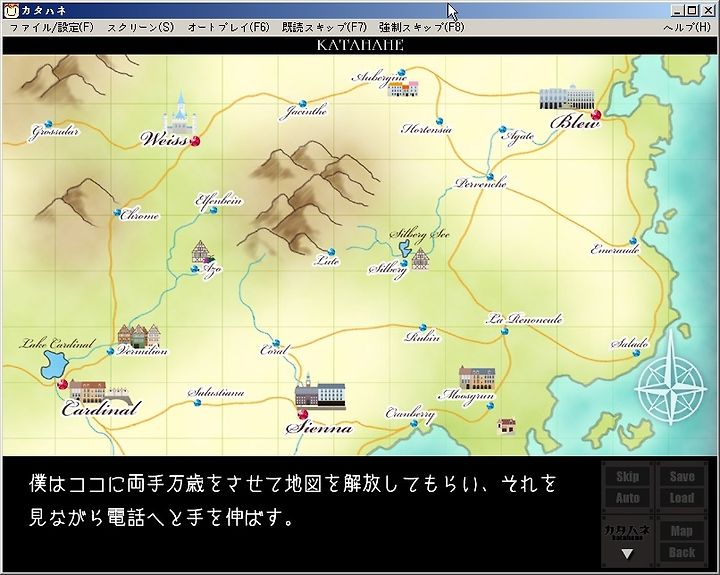
Task: Select the Aubergine town houses icon
Action: click(x=403, y=89)
